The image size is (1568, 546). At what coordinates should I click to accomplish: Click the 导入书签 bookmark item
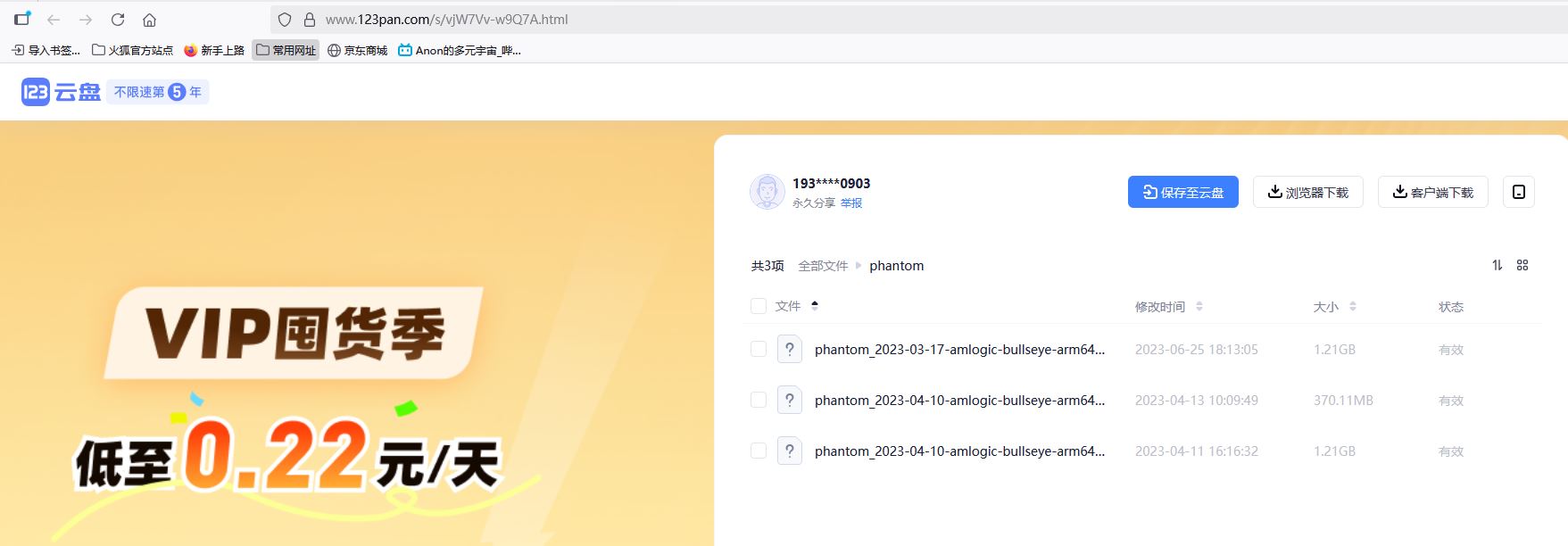46,50
